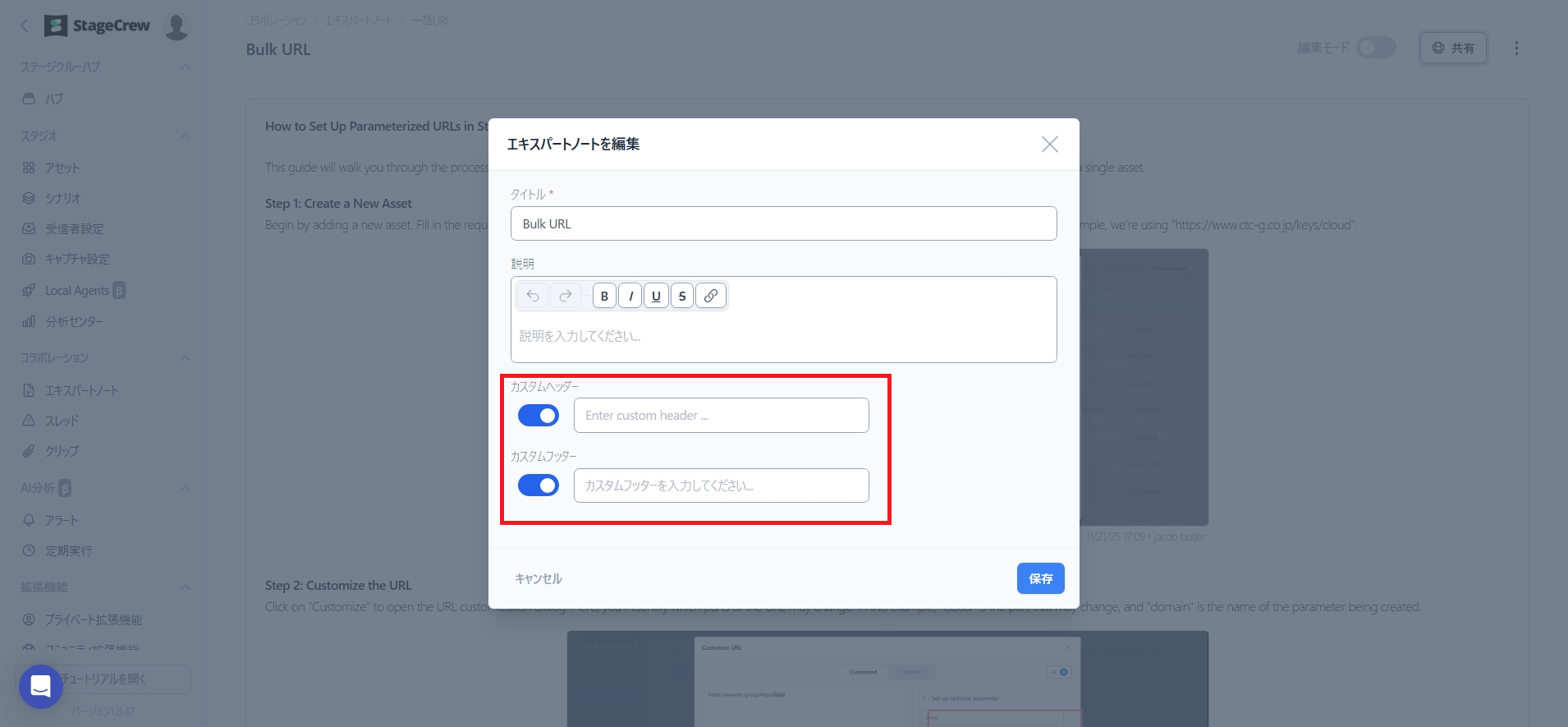The image size is (1568, 727).
Task: Collapse the スタジオ sidebar section
Action: pos(186,136)
